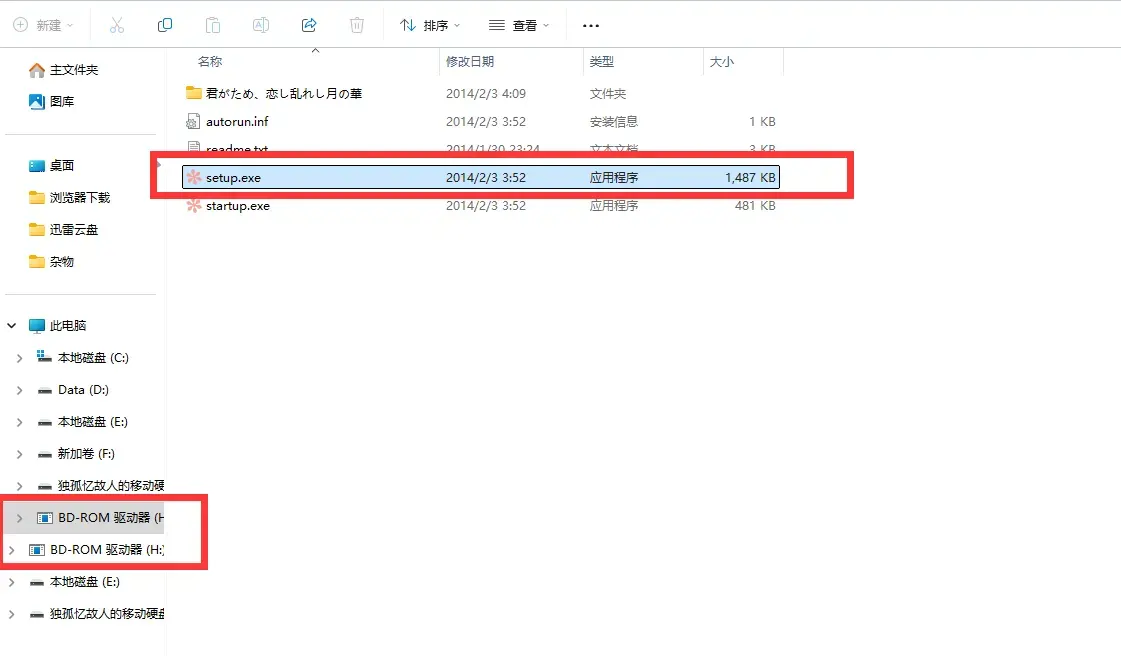The height and width of the screenshot is (656, 1121).
Task: Open the 新建 new item dropdown
Action: point(44,25)
